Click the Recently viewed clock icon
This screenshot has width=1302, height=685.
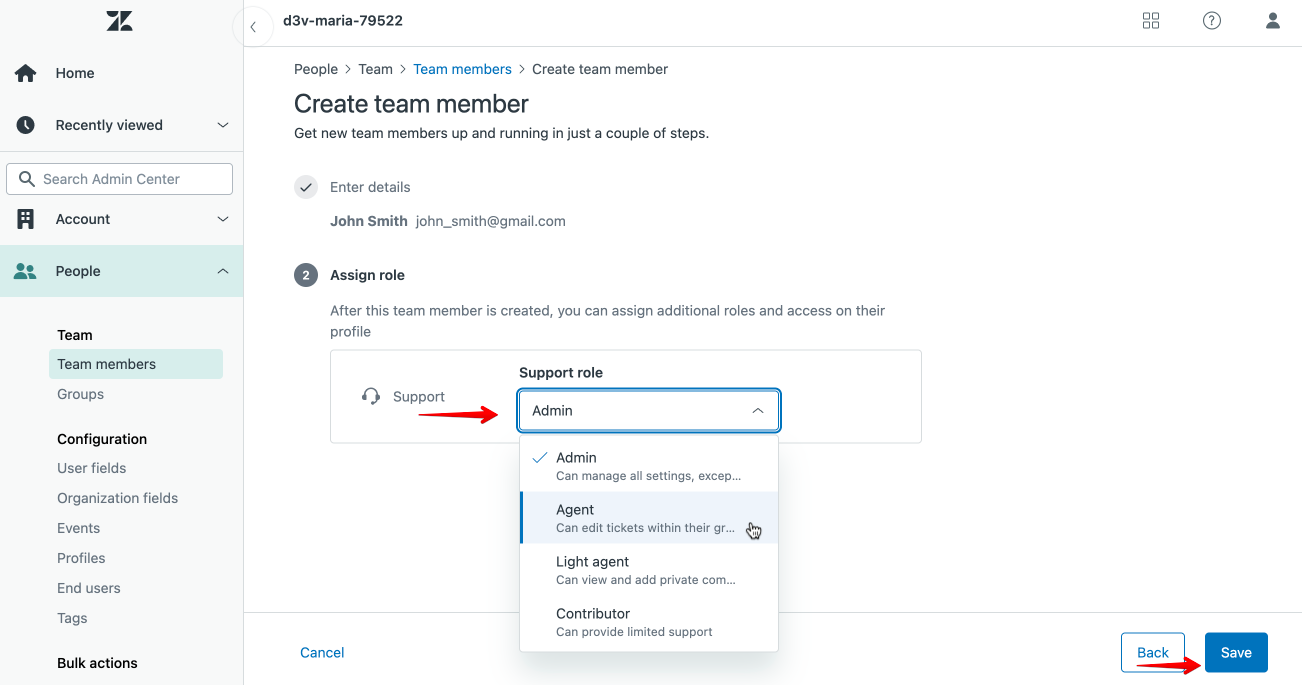click(x=26, y=125)
